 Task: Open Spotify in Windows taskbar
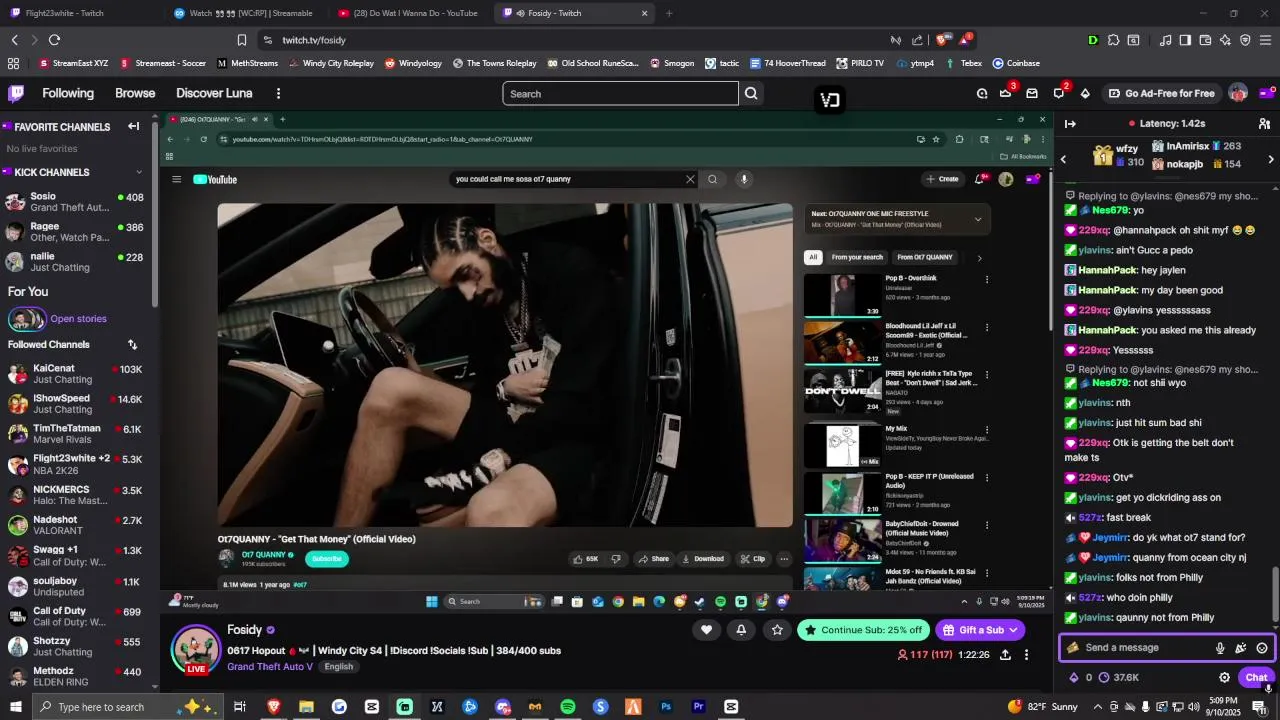568,706
